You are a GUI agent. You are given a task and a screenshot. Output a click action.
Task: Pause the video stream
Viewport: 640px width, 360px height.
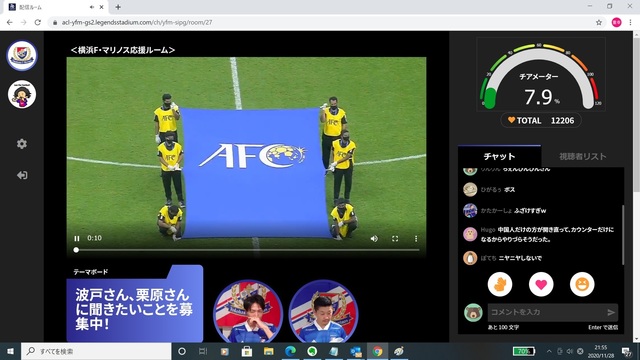tap(77, 238)
